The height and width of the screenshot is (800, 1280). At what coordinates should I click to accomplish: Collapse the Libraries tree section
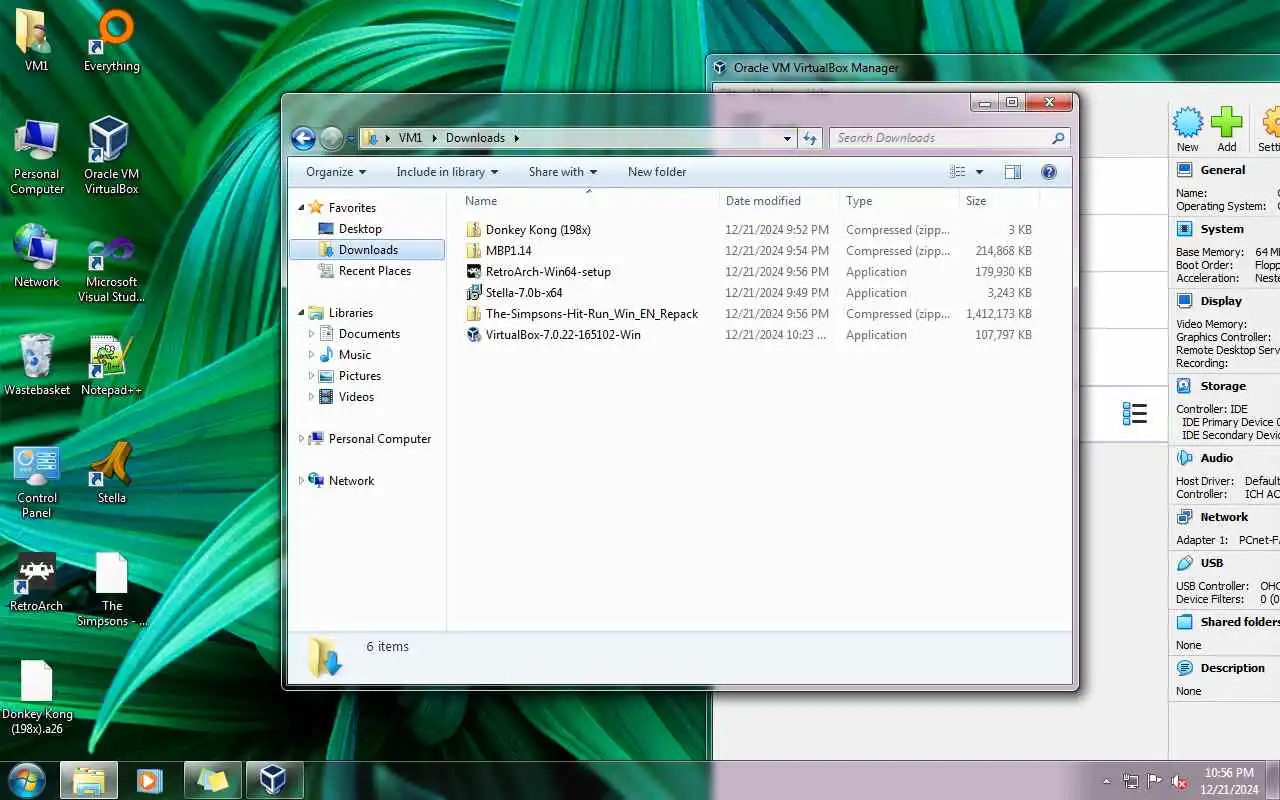300,313
